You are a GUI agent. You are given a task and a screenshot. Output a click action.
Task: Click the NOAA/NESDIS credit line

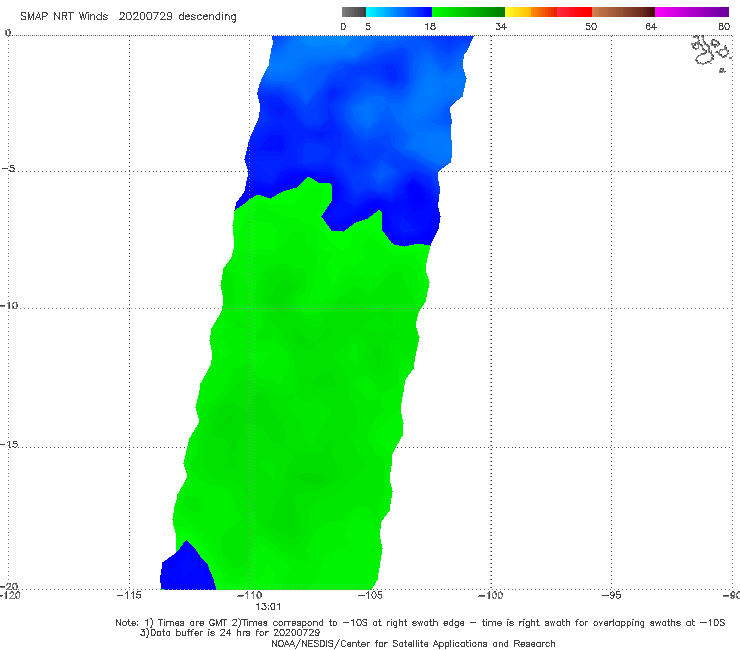(x=413, y=644)
